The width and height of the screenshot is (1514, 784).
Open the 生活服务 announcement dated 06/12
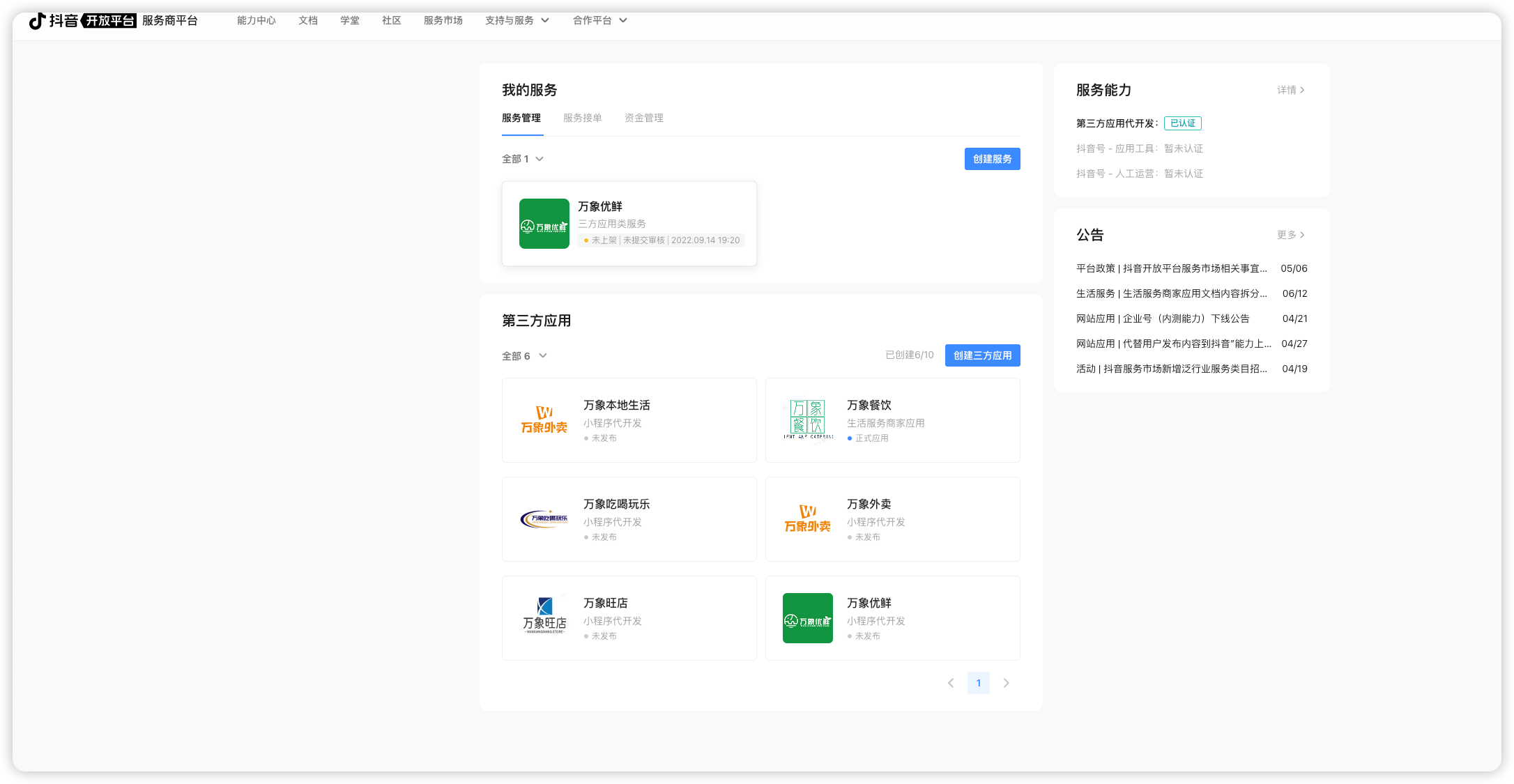click(x=1192, y=293)
